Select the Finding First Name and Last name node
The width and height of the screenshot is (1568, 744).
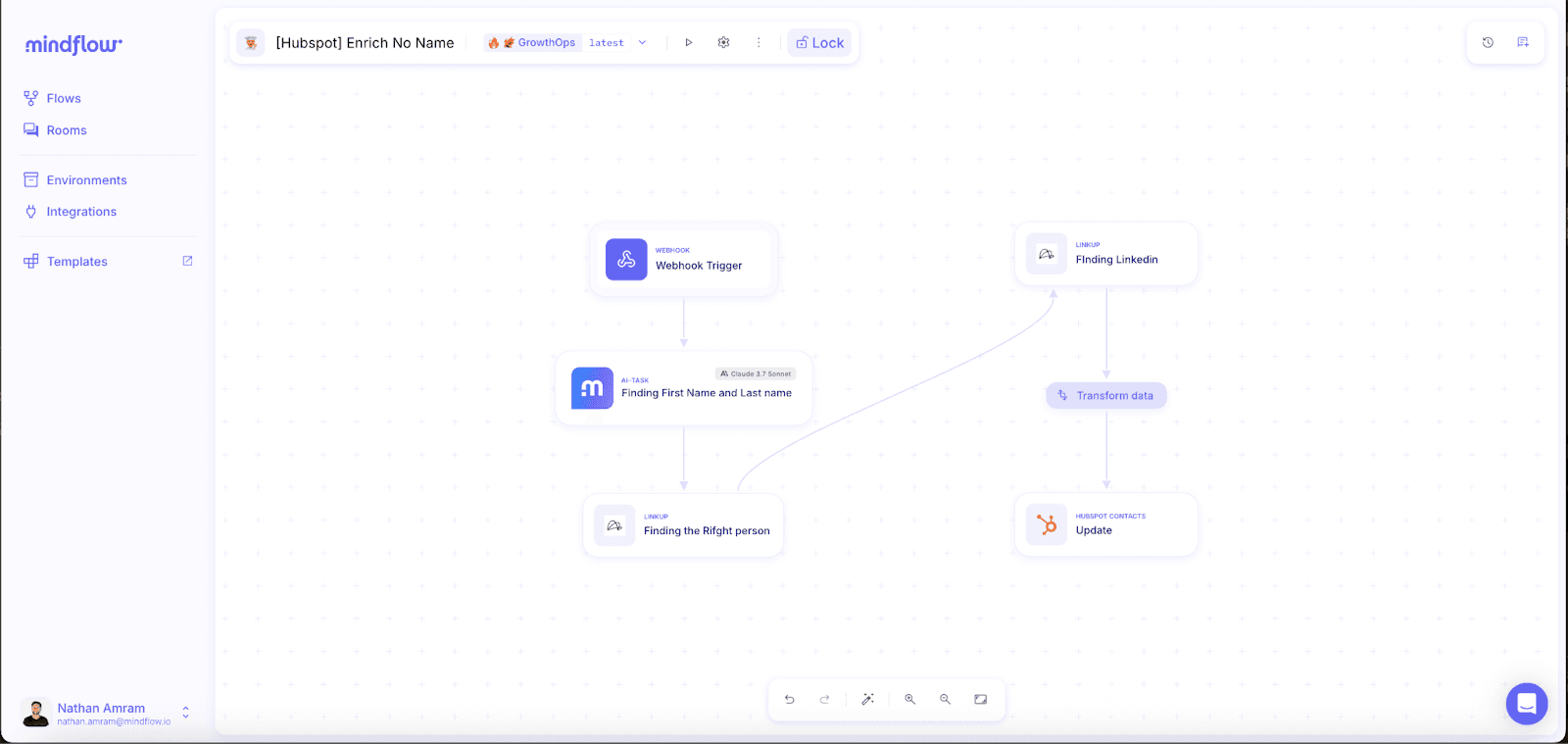tap(684, 388)
